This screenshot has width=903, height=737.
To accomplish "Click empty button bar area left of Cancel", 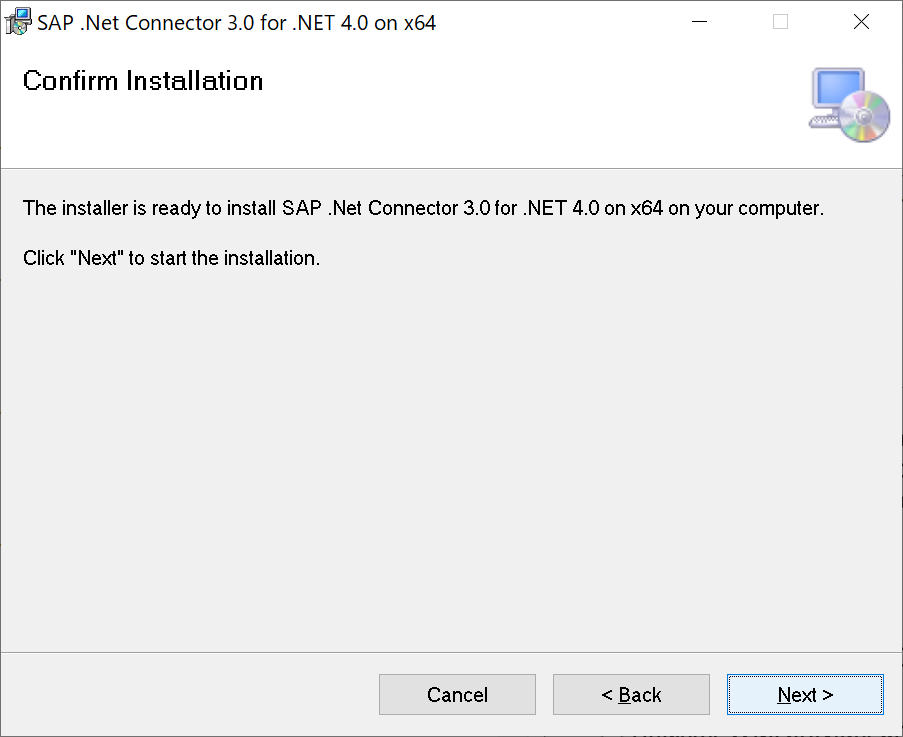I will click(190, 695).
